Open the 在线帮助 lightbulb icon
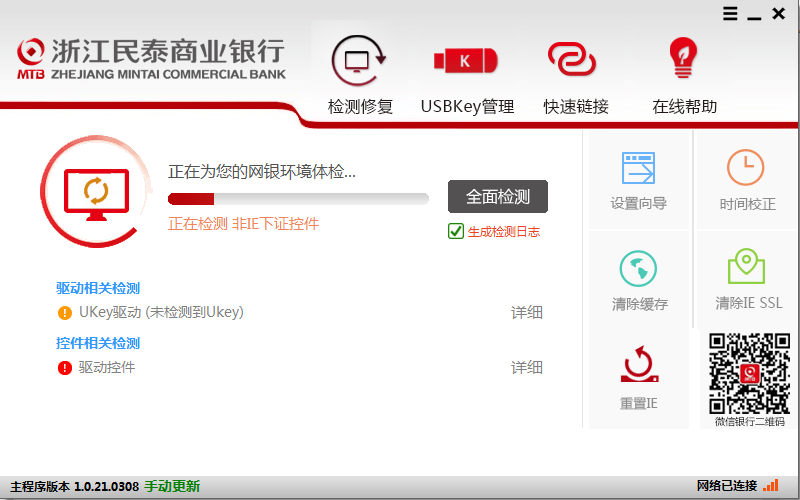Viewport: 800px width, 500px height. pos(683,58)
